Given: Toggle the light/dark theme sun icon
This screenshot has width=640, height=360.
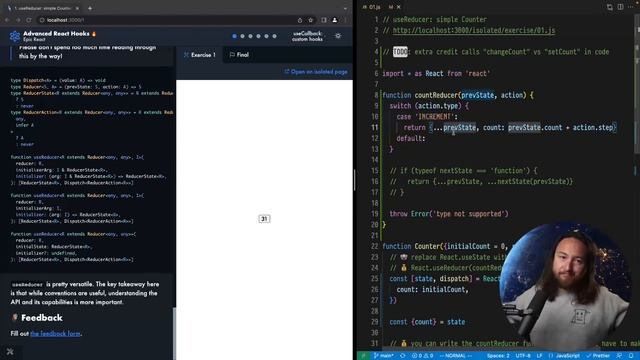Looking at the screenshot, I should [x=338, y=36].
